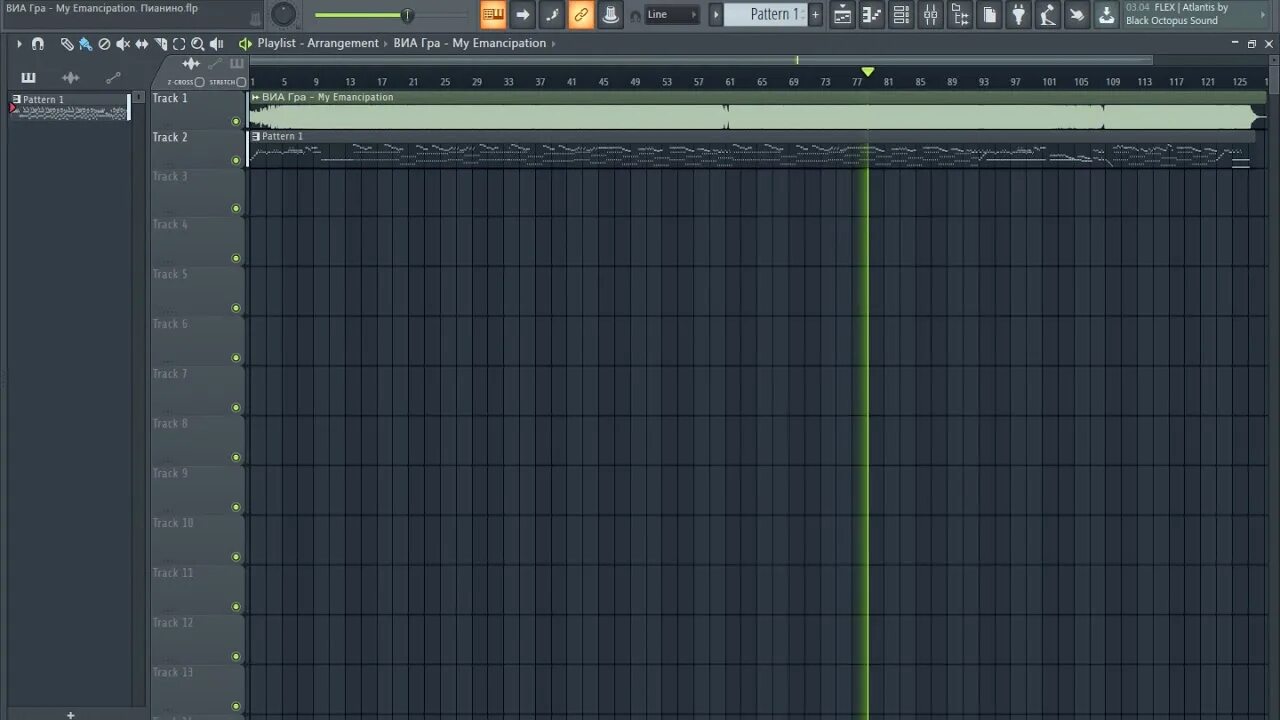Open ВИА Гра audio clip menu icon

[255, 97]
